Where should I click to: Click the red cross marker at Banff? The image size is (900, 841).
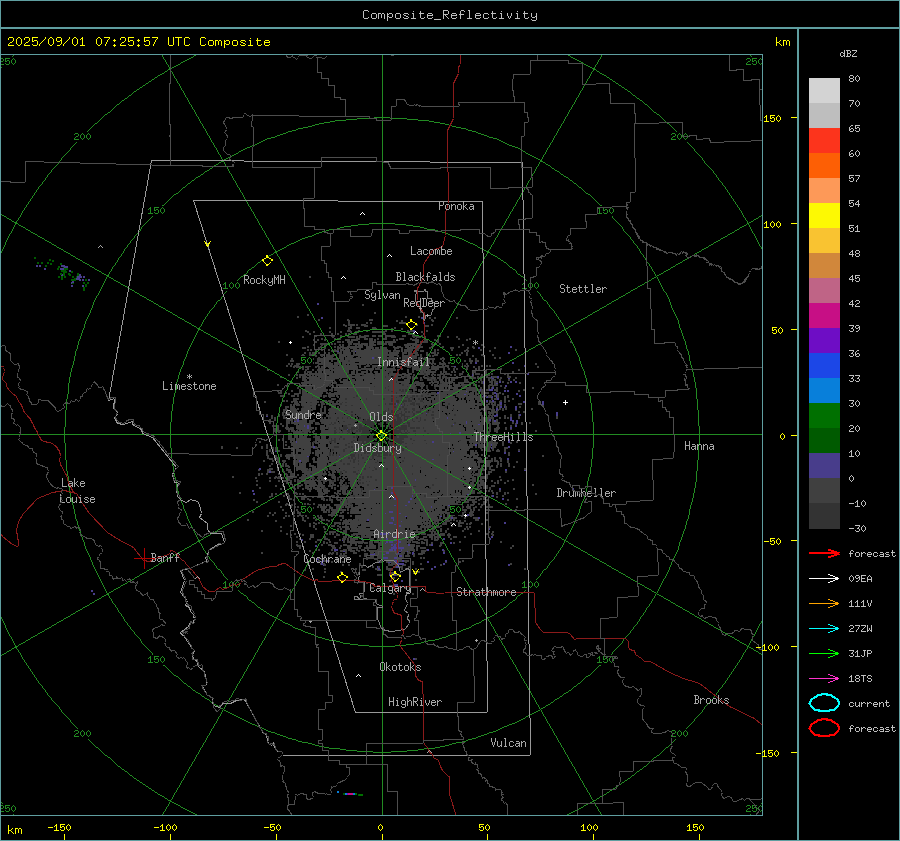point(143,558)
